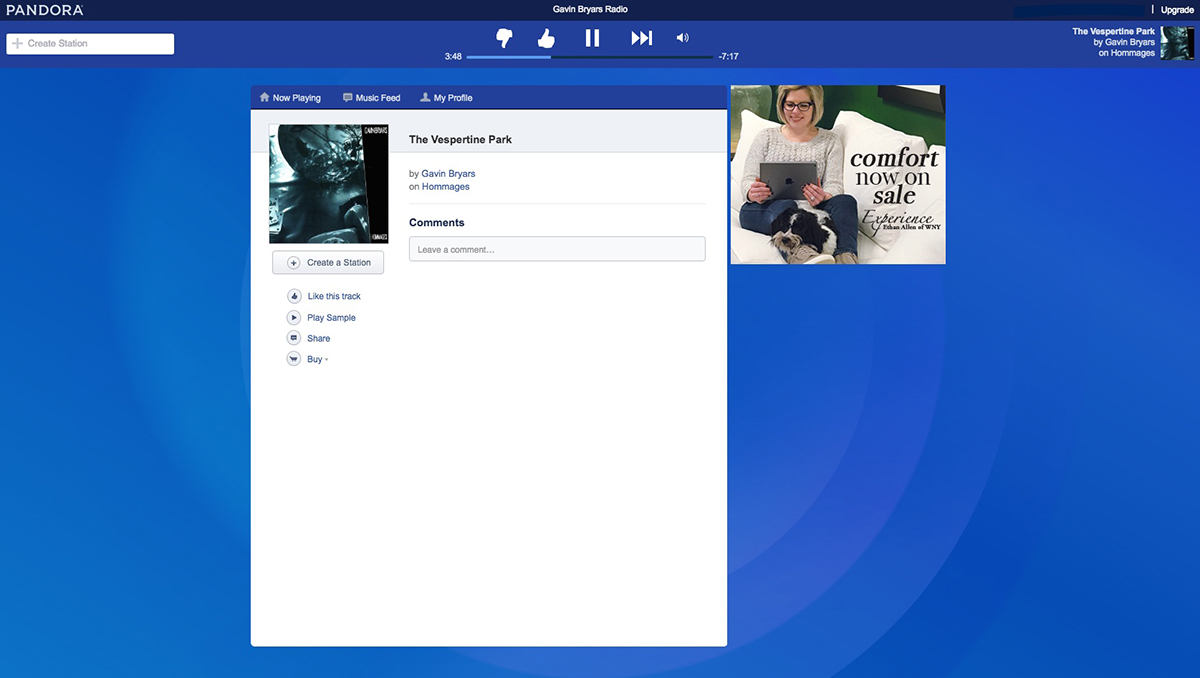Open the Ethan Allen comfort sale ad
1200x678 pixels.
[x=838, y=175]
